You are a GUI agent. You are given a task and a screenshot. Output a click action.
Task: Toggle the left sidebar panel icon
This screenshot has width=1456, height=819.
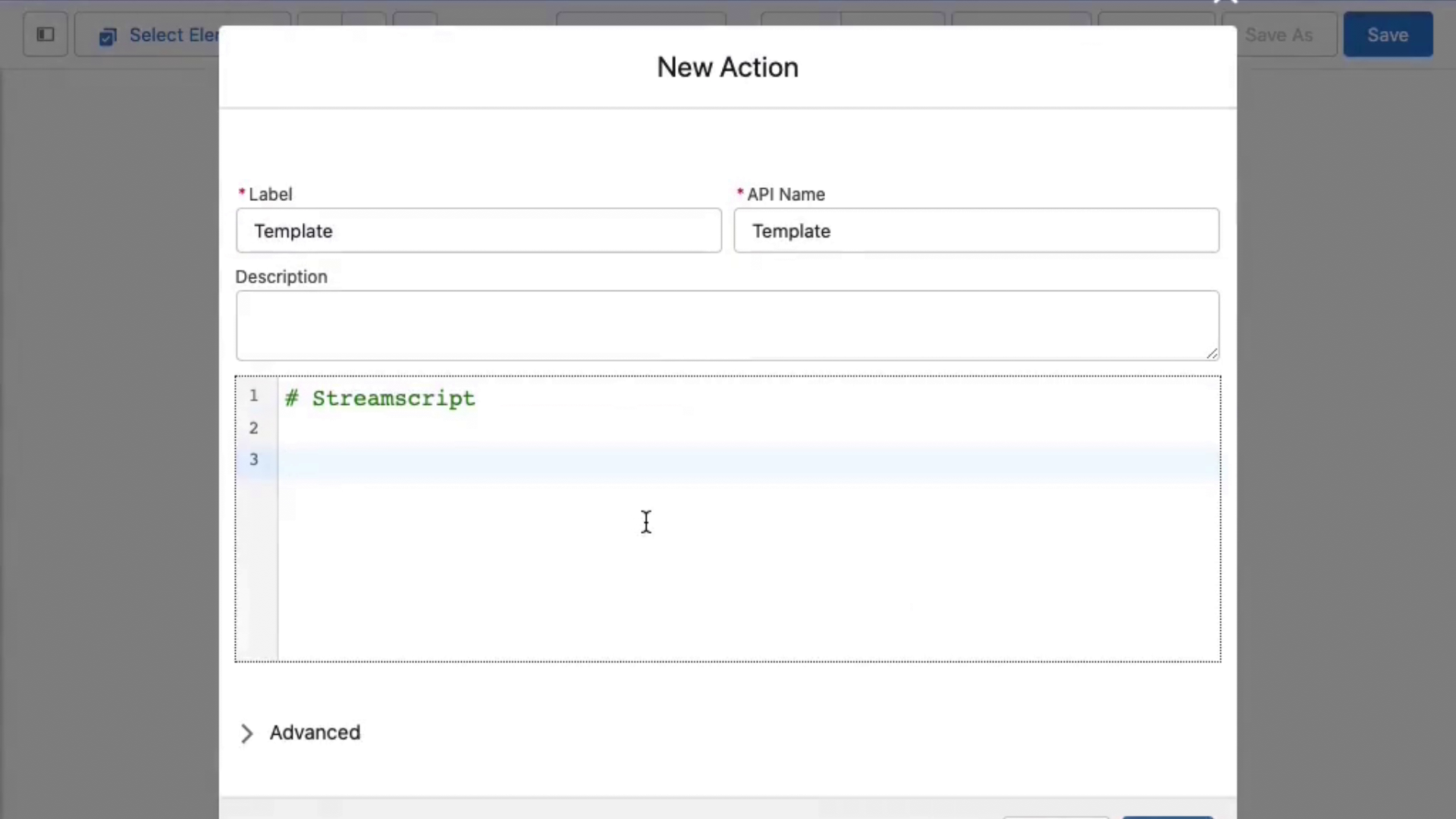click(x=45, y=34)
